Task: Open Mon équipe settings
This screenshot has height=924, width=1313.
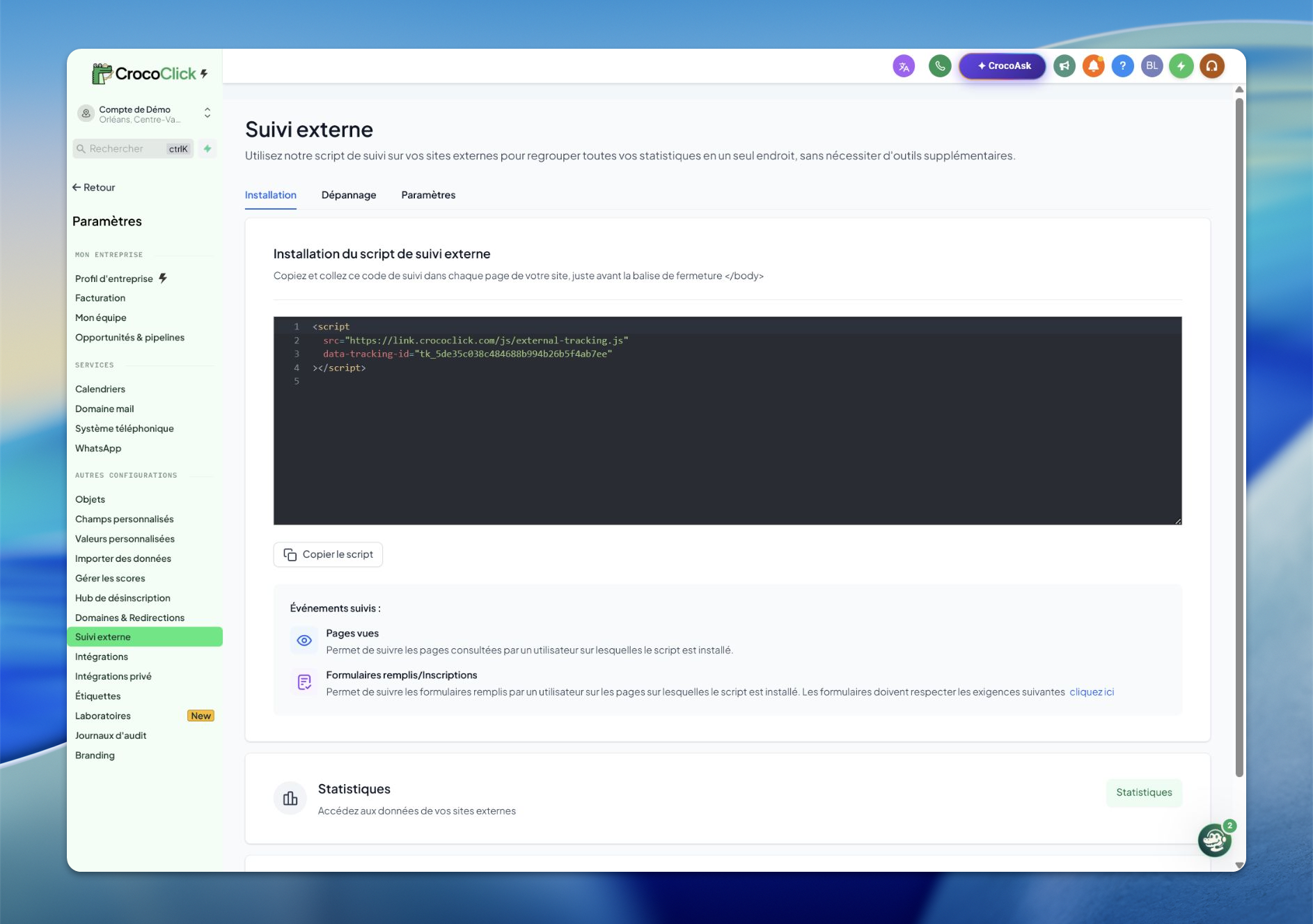Action: click(x=101, y=318)
